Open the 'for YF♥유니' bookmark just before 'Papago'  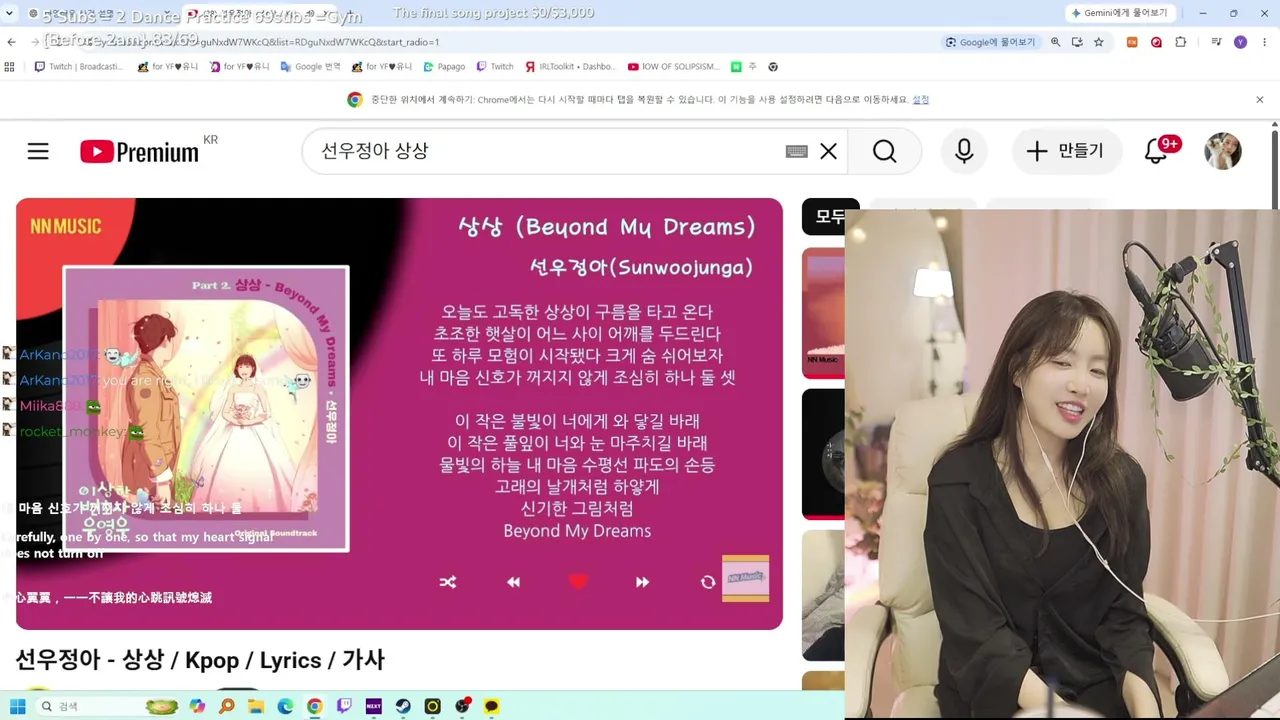tap(381, 67)
